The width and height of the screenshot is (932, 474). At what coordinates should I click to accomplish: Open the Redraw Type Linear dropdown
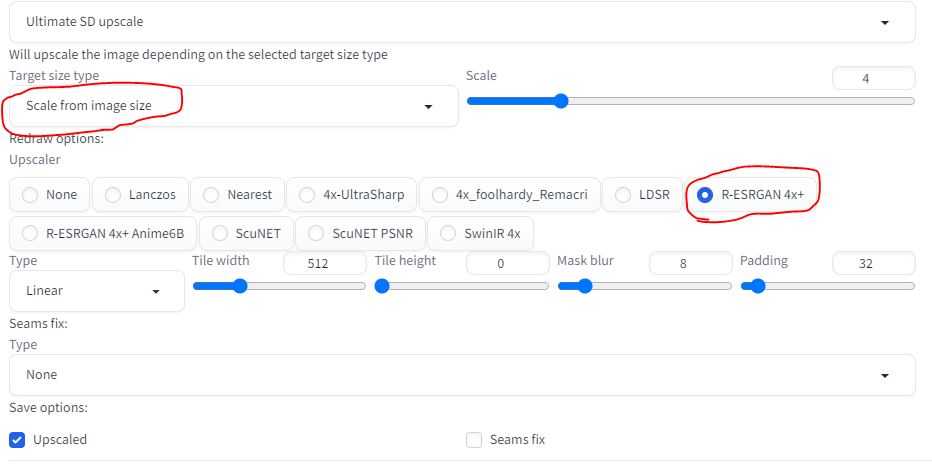tap(97, 291)
